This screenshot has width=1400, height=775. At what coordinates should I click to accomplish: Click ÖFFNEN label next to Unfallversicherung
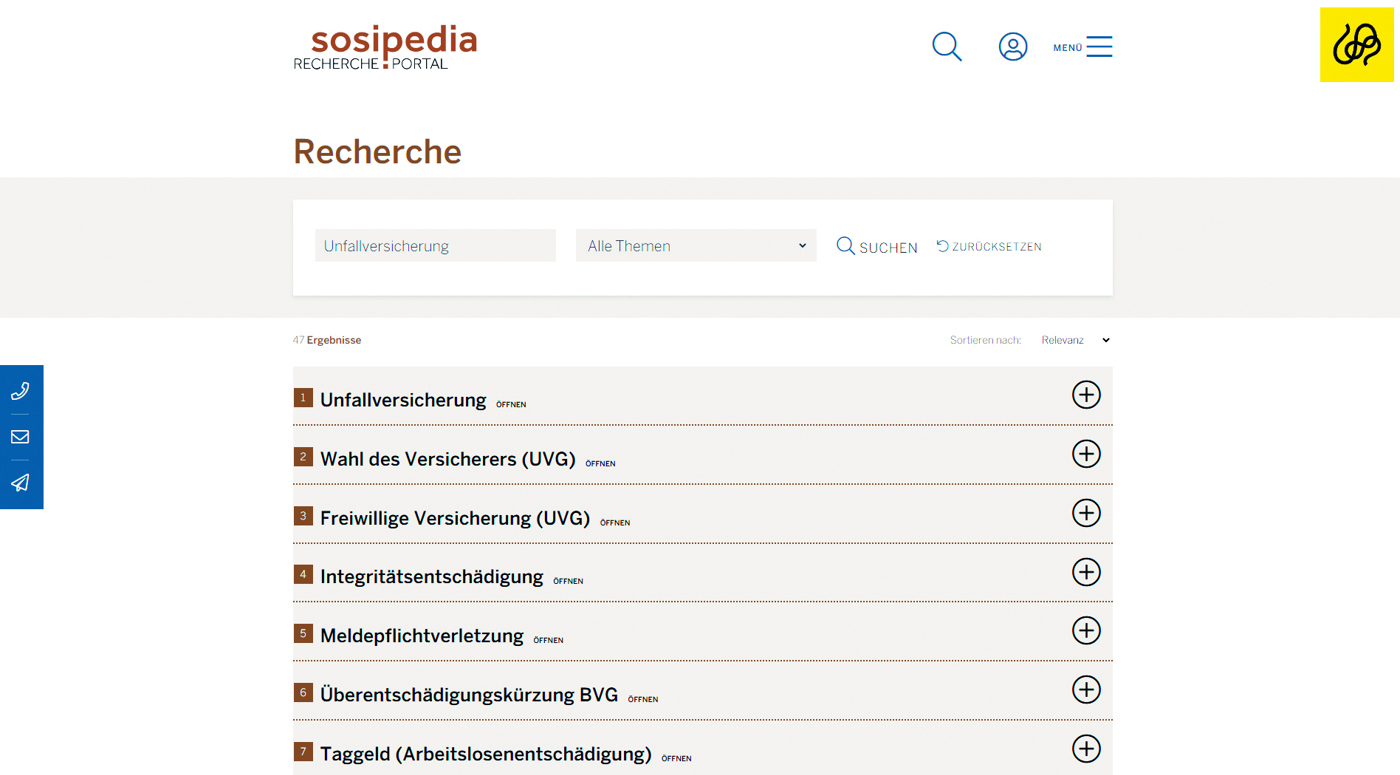511,405
